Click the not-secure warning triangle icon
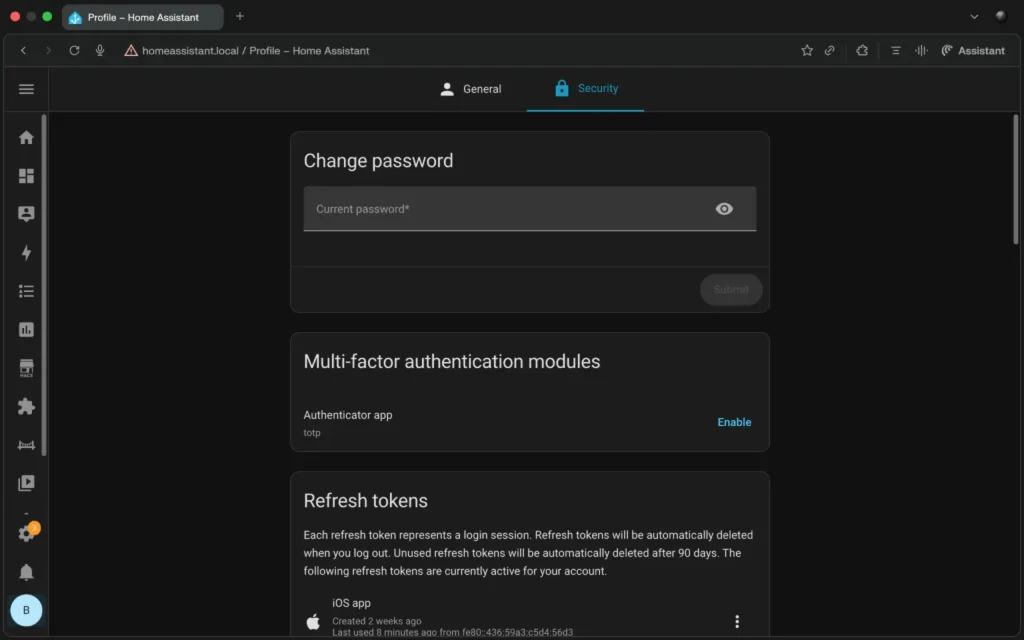The height and width of the screenshot is (640, 1024). pyautogui.click(x=131, y=50)
